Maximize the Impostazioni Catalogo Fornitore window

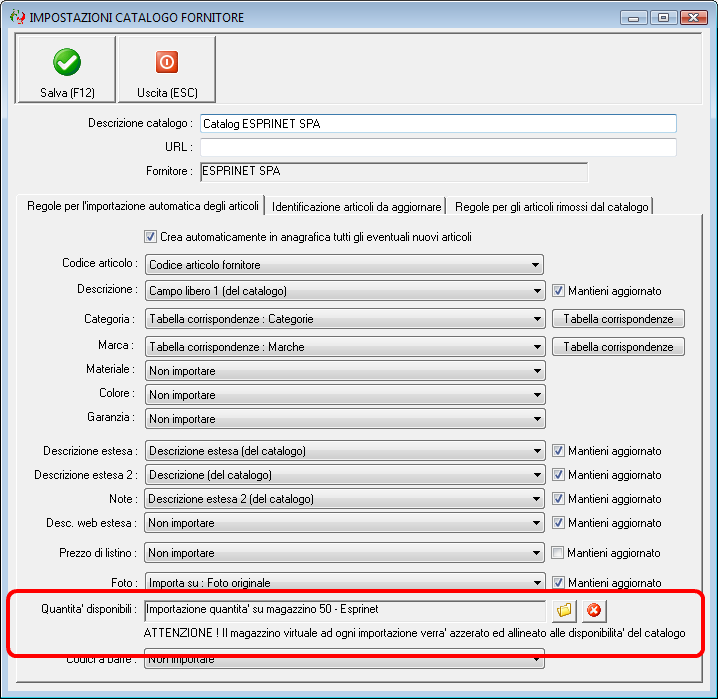click(x=663, y=17)
